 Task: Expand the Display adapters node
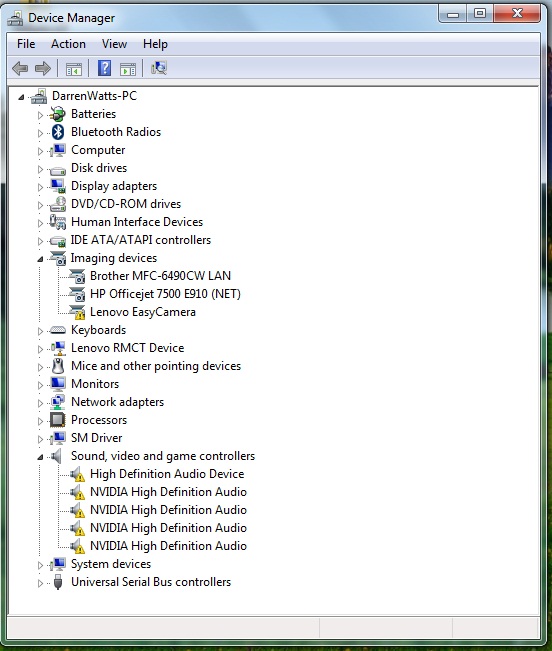click(40, 187)
